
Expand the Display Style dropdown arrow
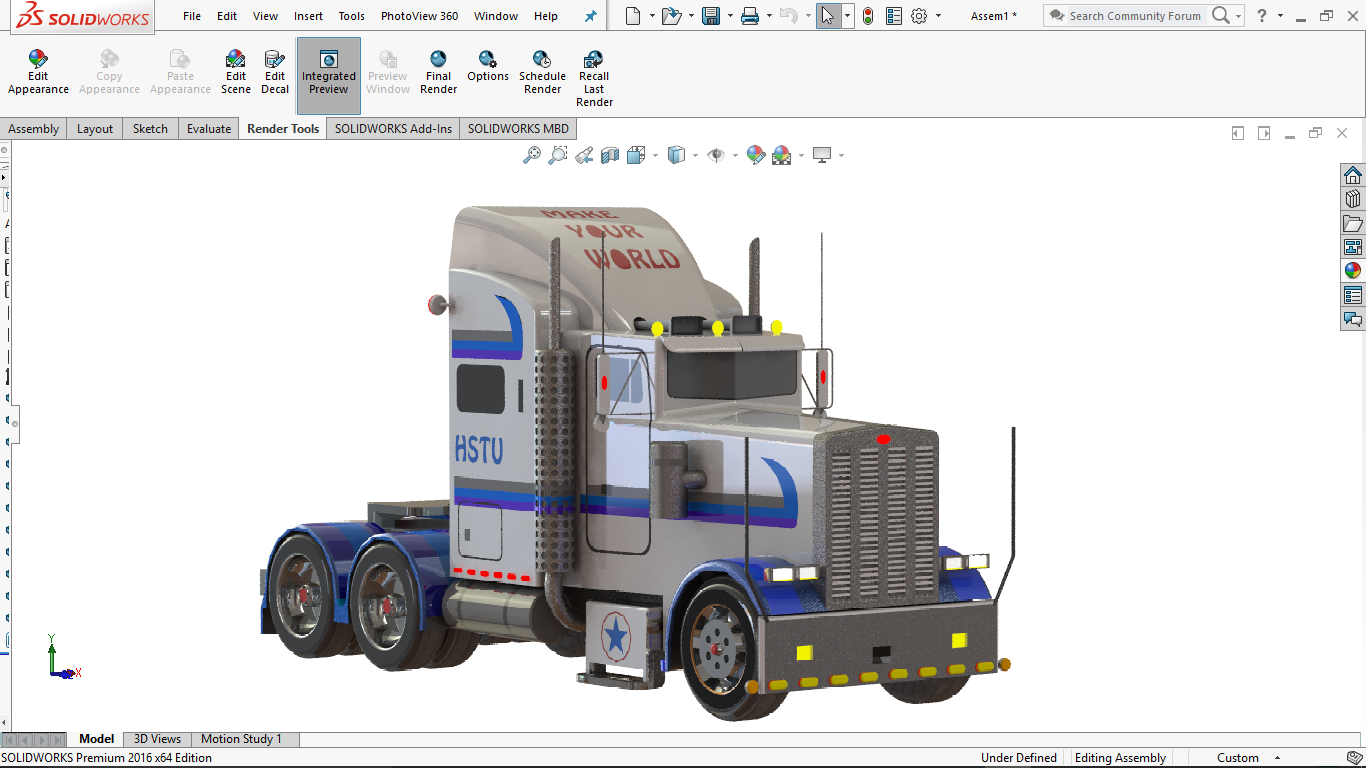tap(695, 155)
